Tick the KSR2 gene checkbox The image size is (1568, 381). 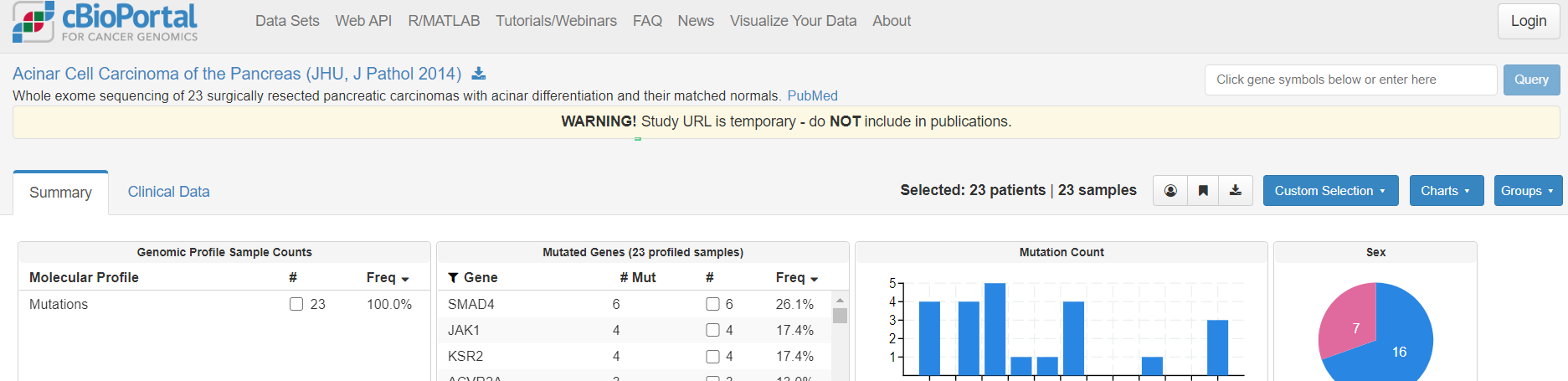712,356
